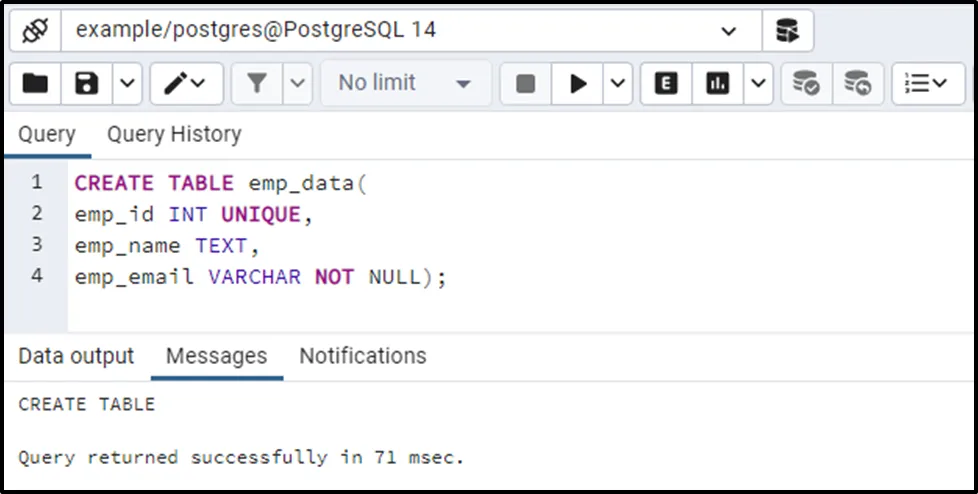Switch to the Query History tab

coord(174,134)
